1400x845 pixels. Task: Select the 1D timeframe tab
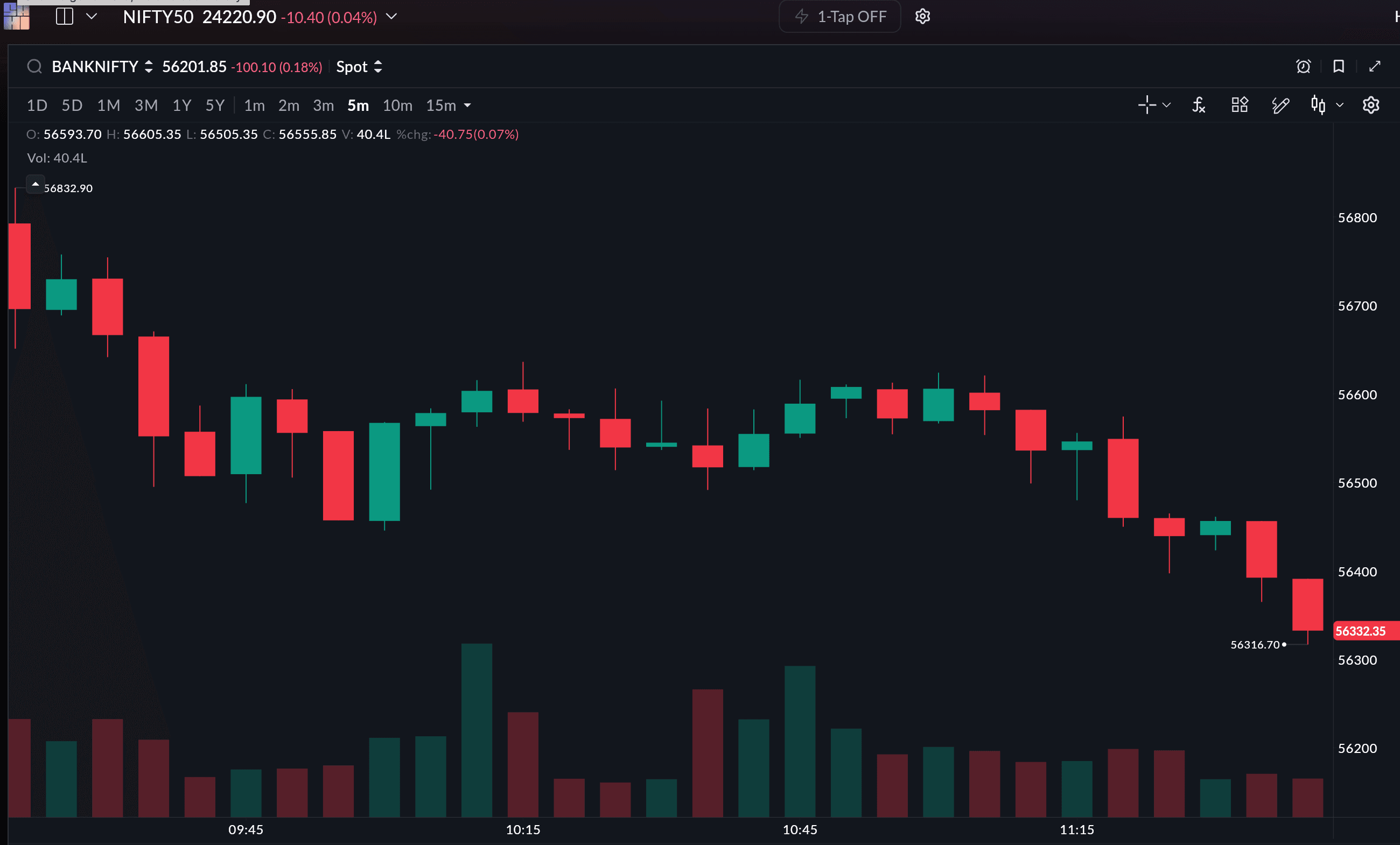tap(37, 105)
